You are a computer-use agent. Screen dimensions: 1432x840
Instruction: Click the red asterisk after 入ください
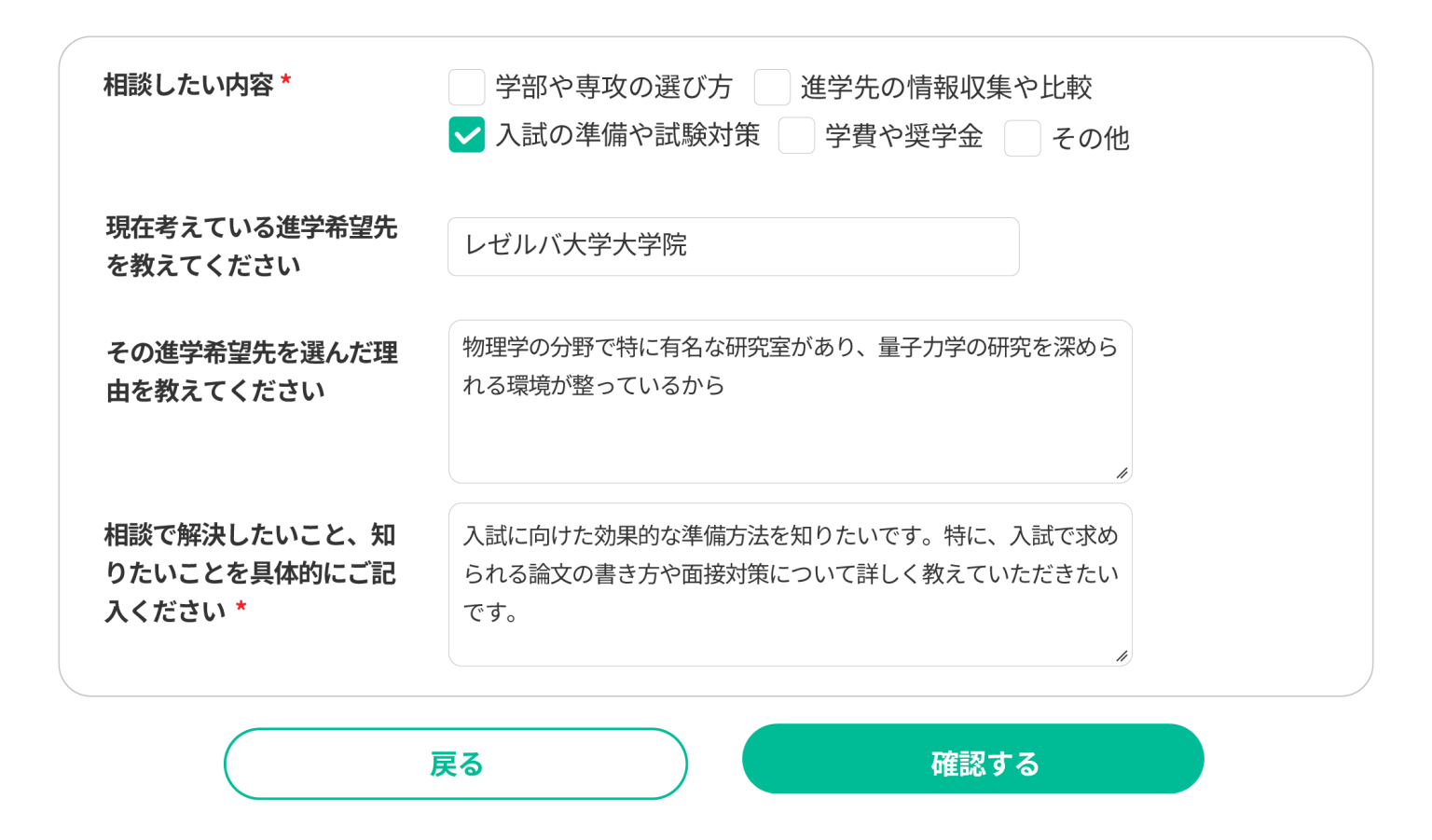[241, 608]
